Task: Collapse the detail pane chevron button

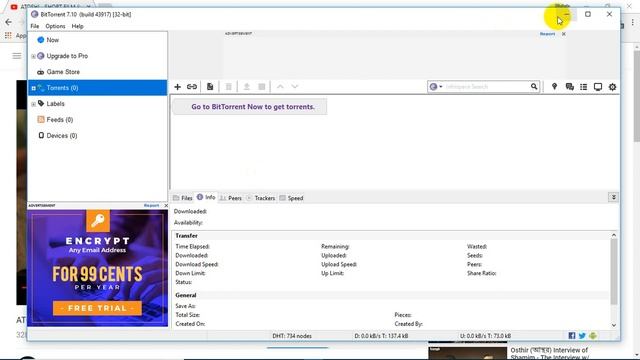Action: tap(613, 198)
